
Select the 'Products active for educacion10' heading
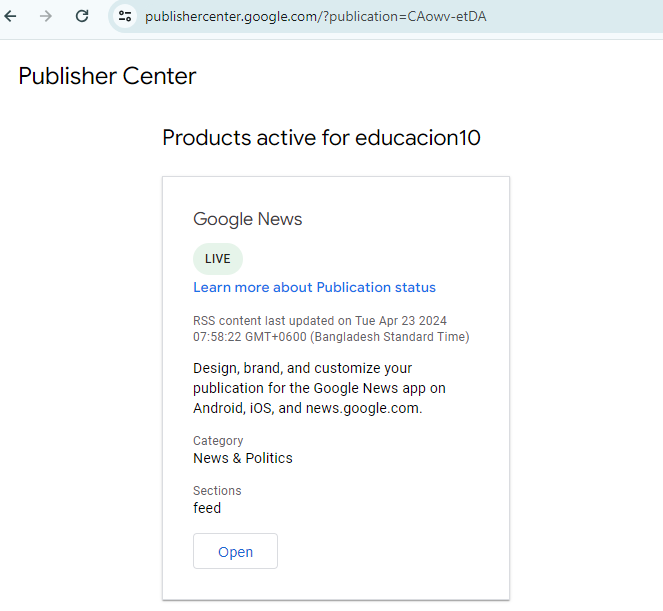coord(321,138)
